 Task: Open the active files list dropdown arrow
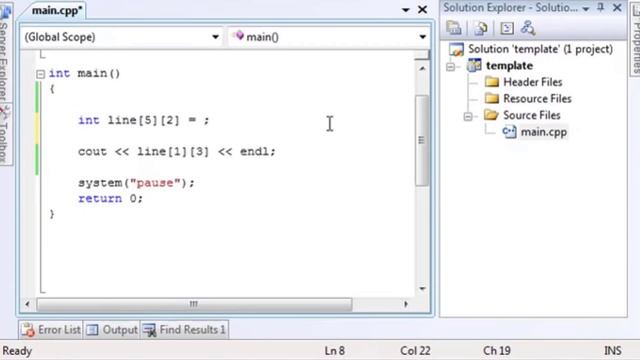(x=405, y=10)
